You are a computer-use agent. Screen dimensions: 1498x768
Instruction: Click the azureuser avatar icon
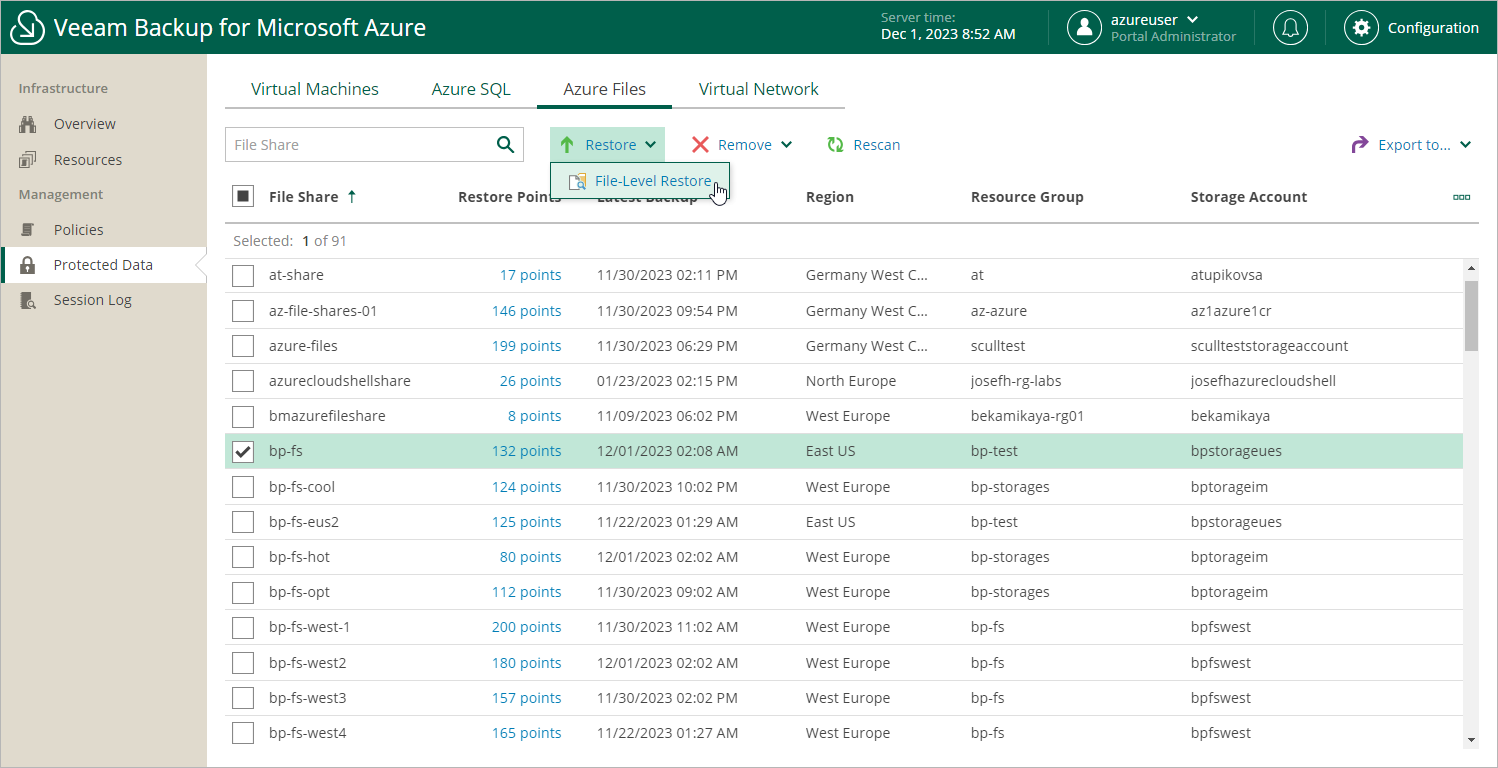coord(1084,27)
